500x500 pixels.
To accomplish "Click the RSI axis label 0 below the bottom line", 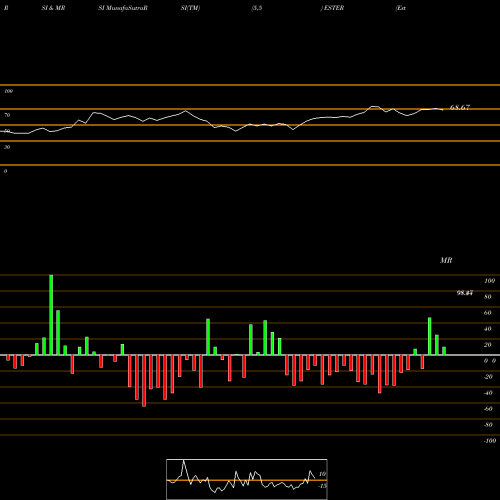I will (5, 171).
